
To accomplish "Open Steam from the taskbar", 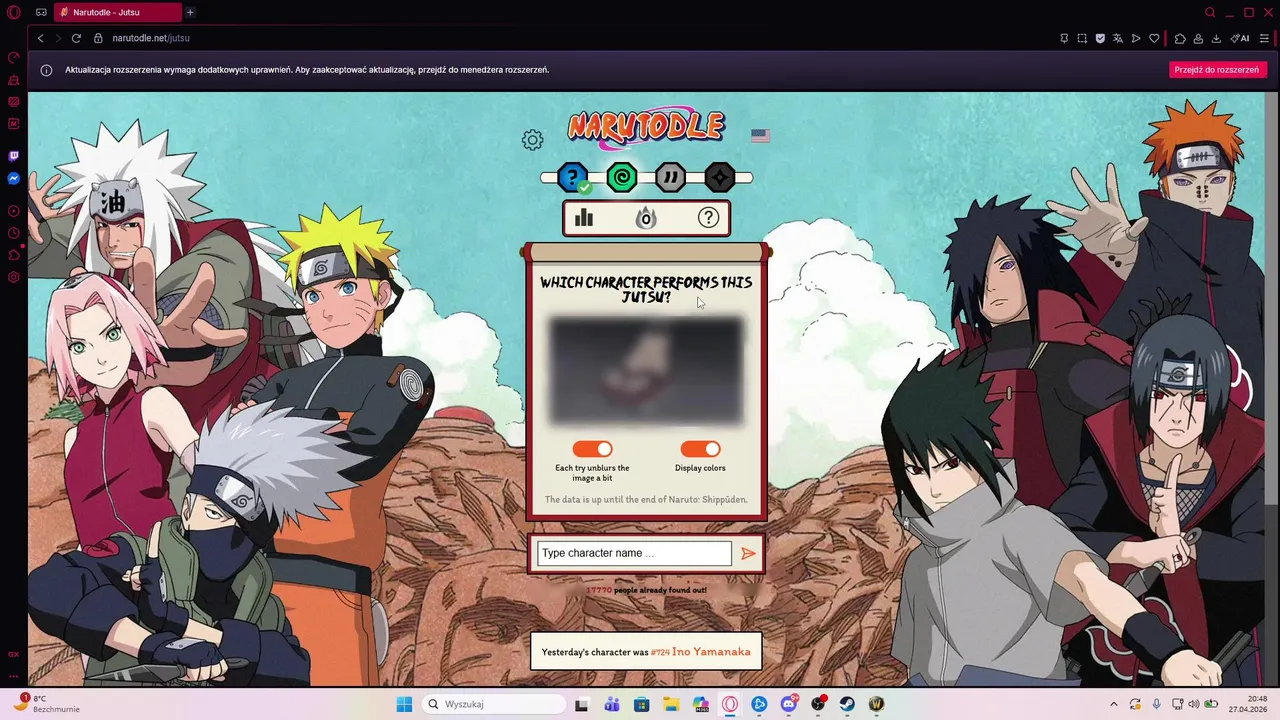I will point(847,704).
